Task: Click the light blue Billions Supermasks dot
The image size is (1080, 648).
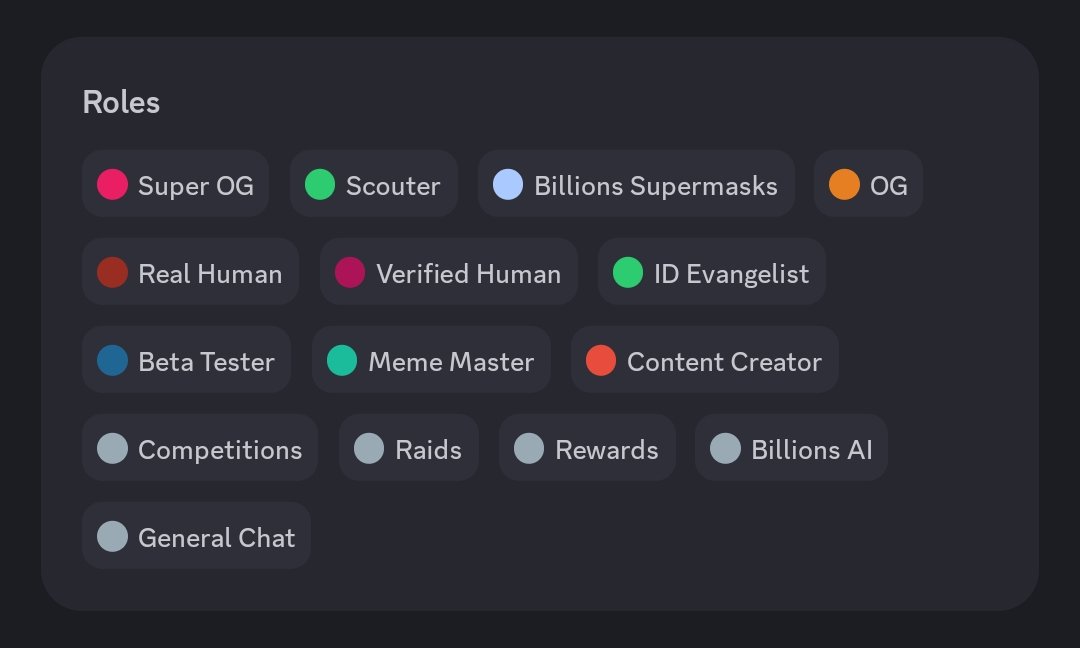Action: (x=508, y=185)
